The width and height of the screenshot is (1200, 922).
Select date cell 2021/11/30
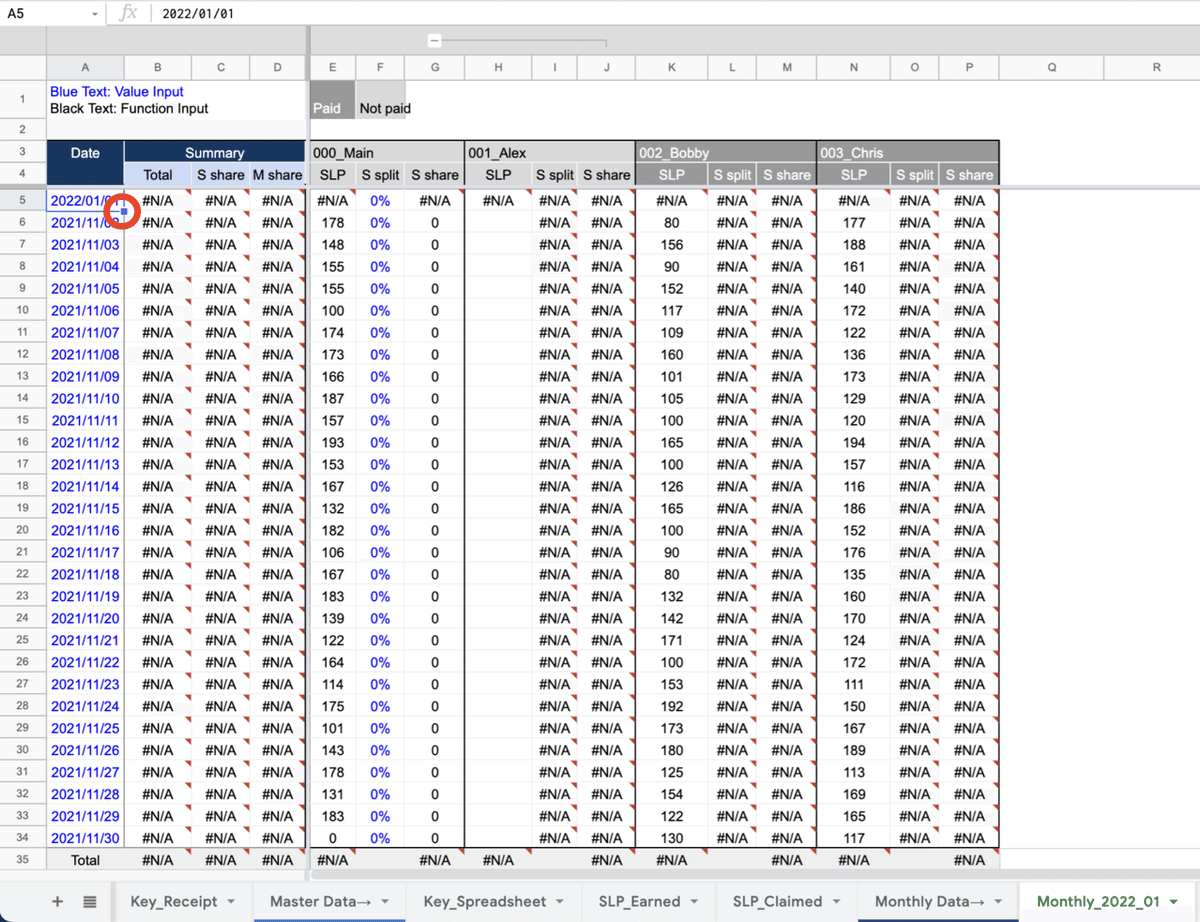coord(85,838)
